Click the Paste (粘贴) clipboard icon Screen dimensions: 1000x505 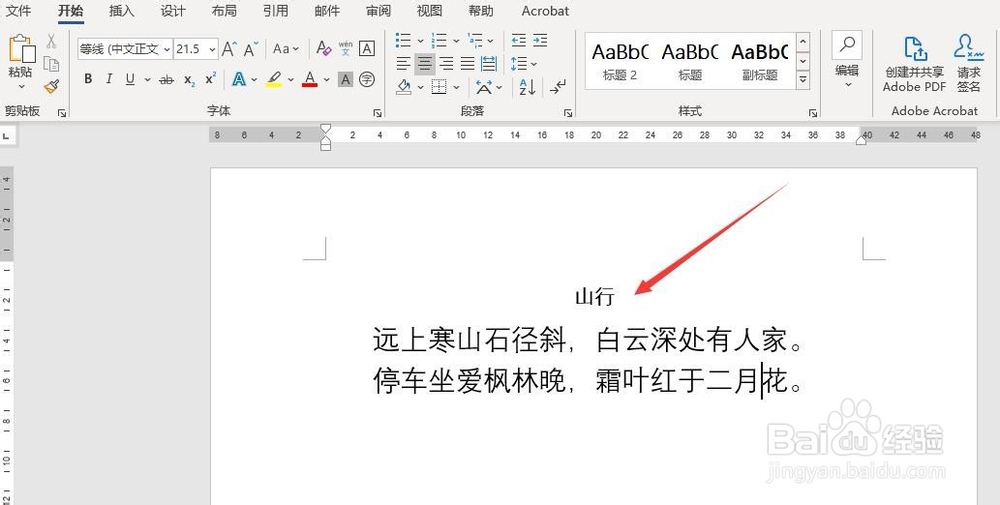click(21, 49)
